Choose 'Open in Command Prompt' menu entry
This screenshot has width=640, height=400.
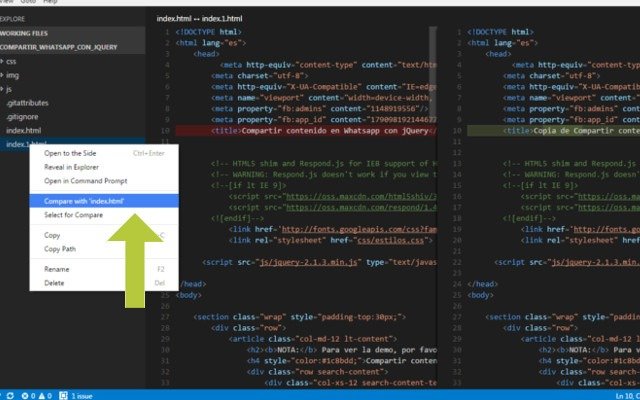(104, 181)
